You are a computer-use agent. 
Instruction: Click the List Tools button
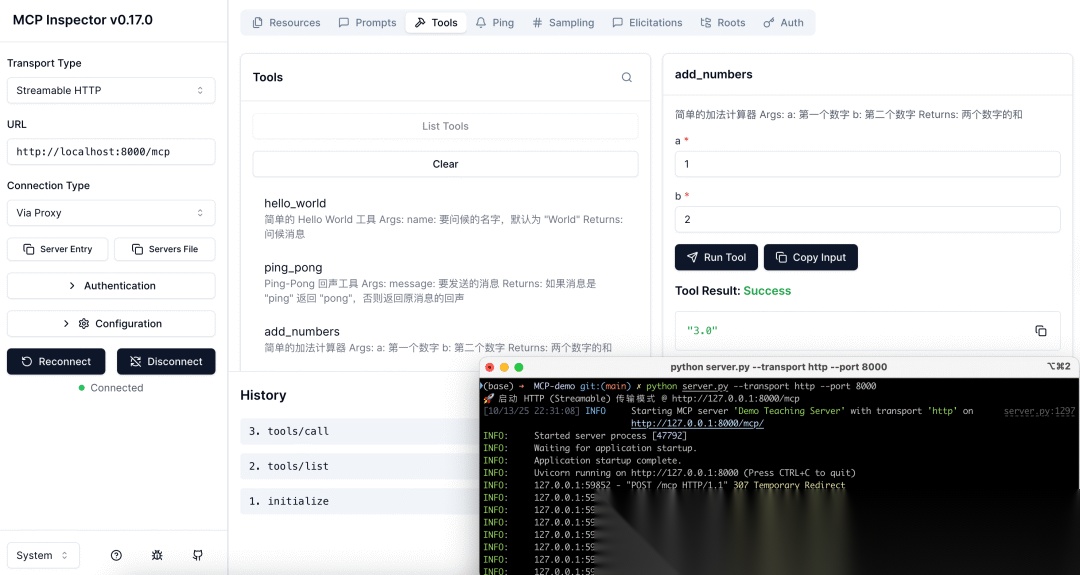coord(445,126)
